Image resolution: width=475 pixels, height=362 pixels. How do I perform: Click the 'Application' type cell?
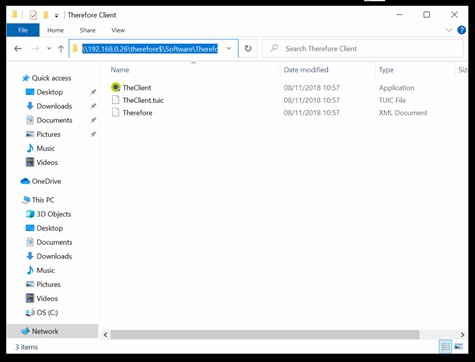tap(396, 88)
